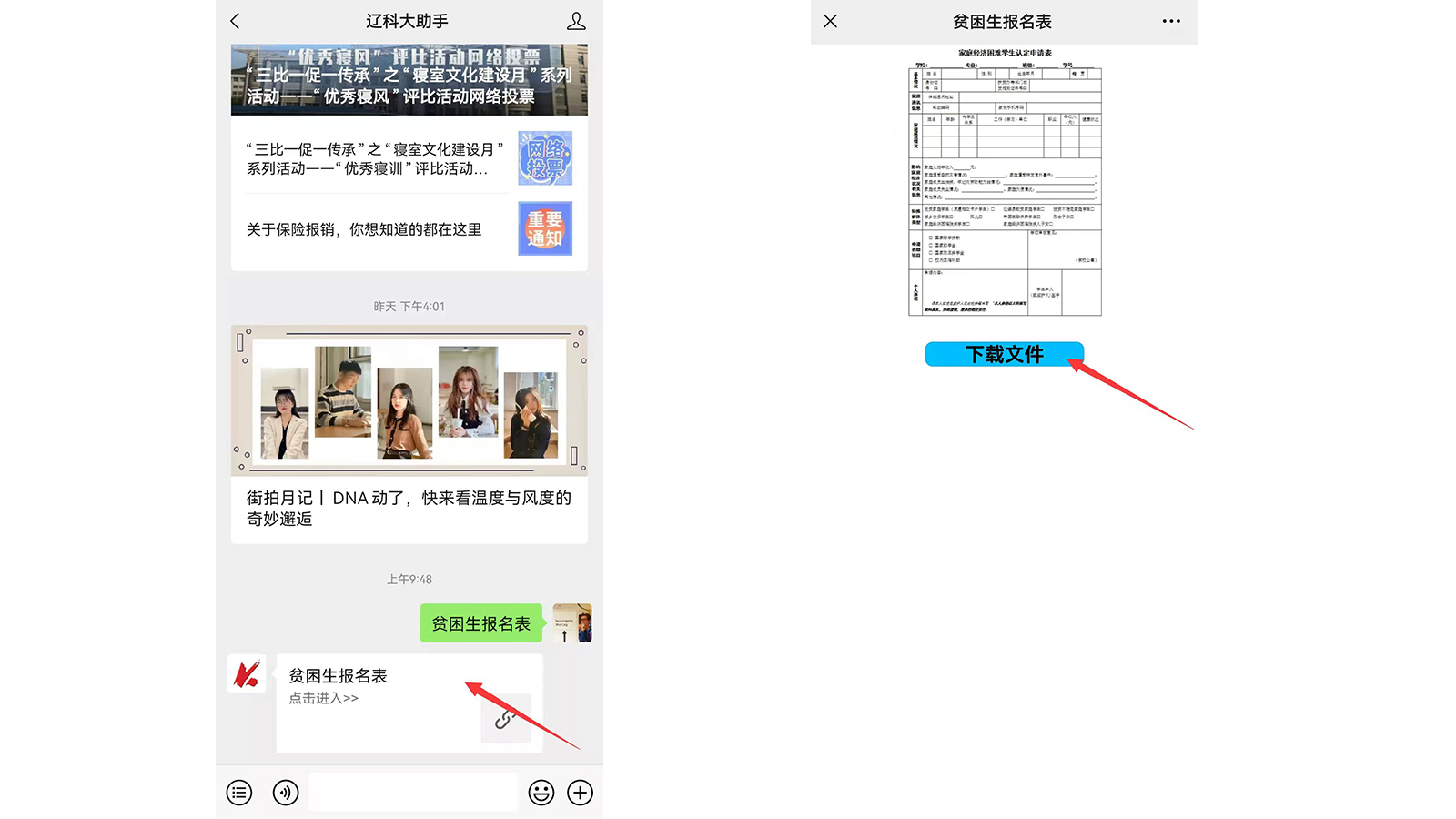
Task: Switch to voice input mode
Action: point(286,793)
